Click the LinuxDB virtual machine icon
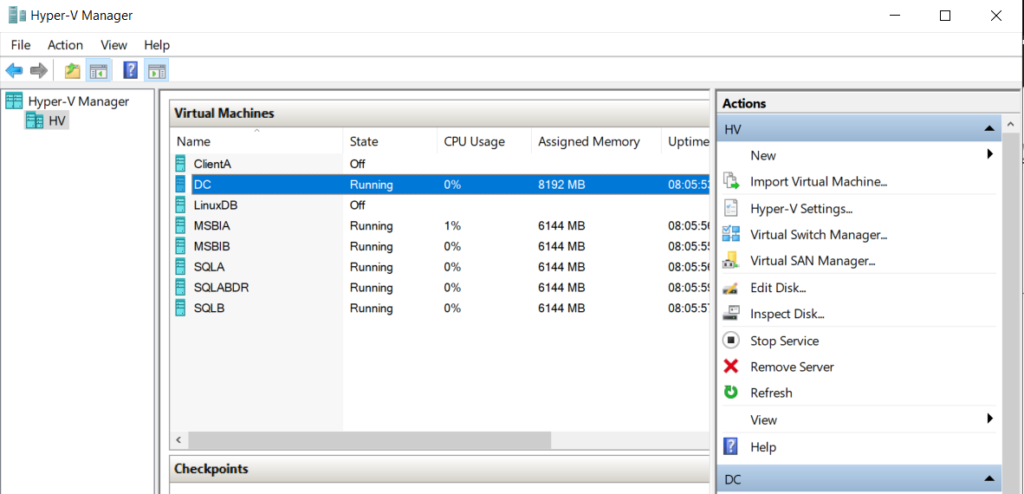 180,205
